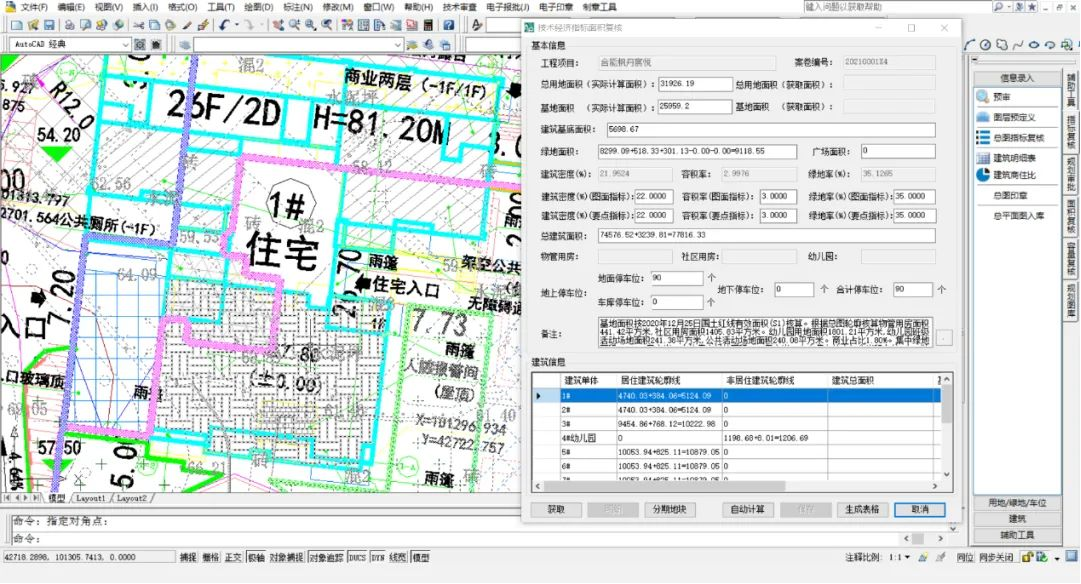Screen dimensions: 1081x584
Task: Open 建筑明细表 in the side panel
Action: [1013, 157]
